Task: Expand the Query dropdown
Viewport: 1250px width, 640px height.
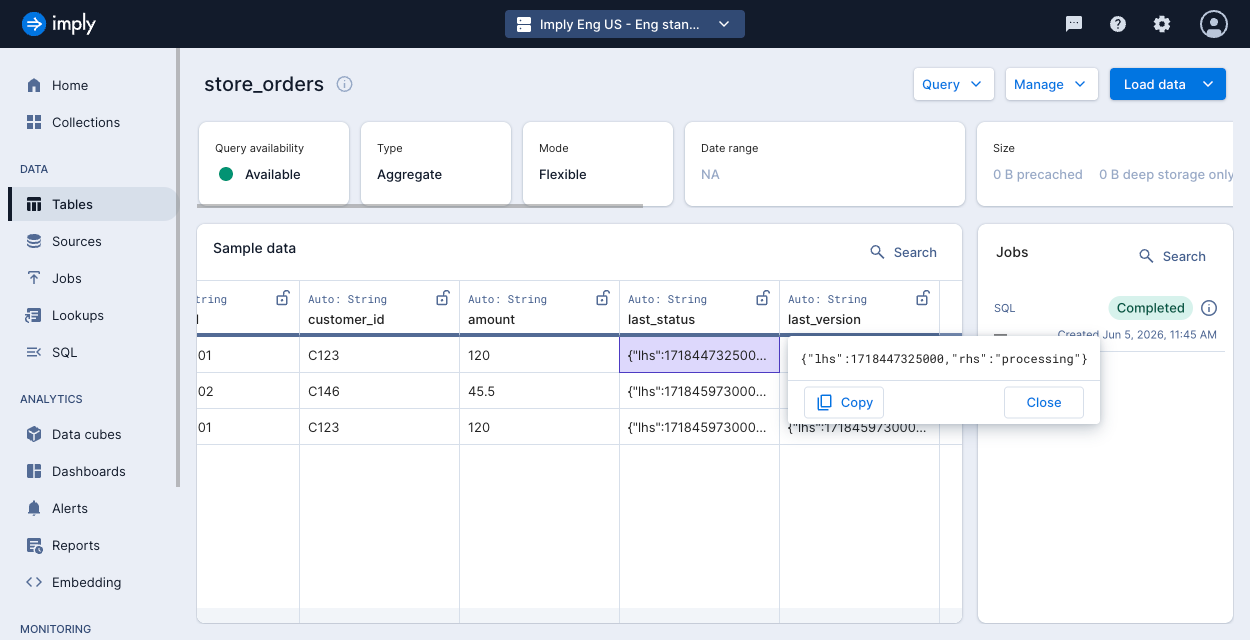Action: [953, 84]
